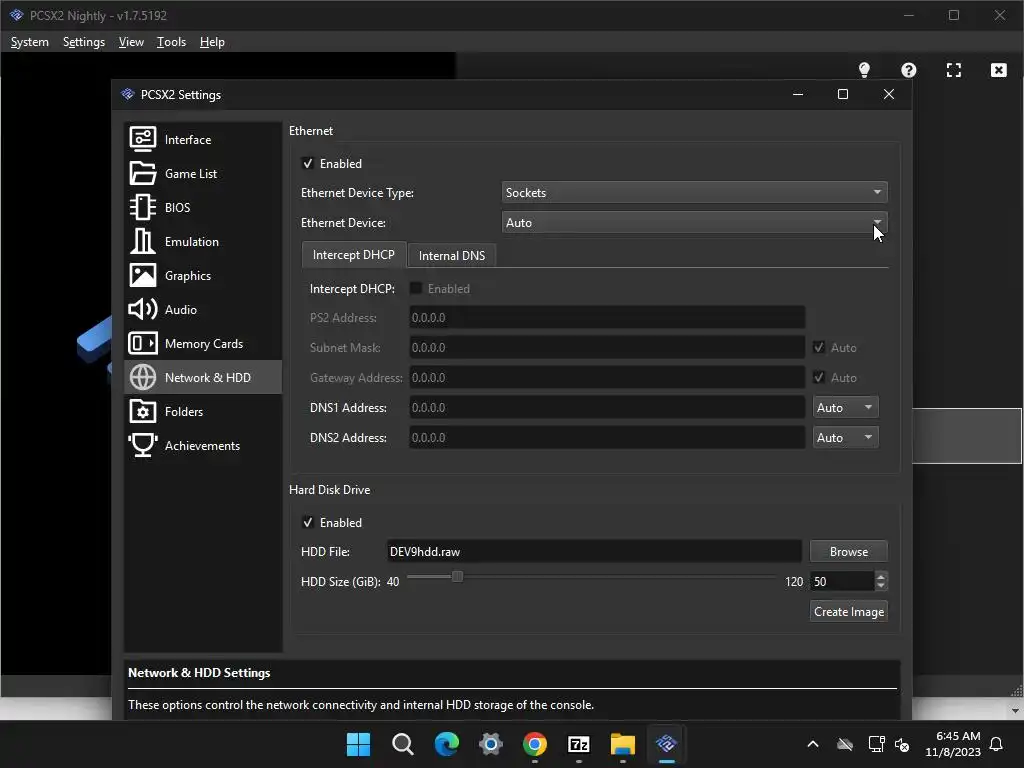Screen dimensions: 1024x768
Task: Open Google Chrome from taskbar
Action: click(534, 744)
